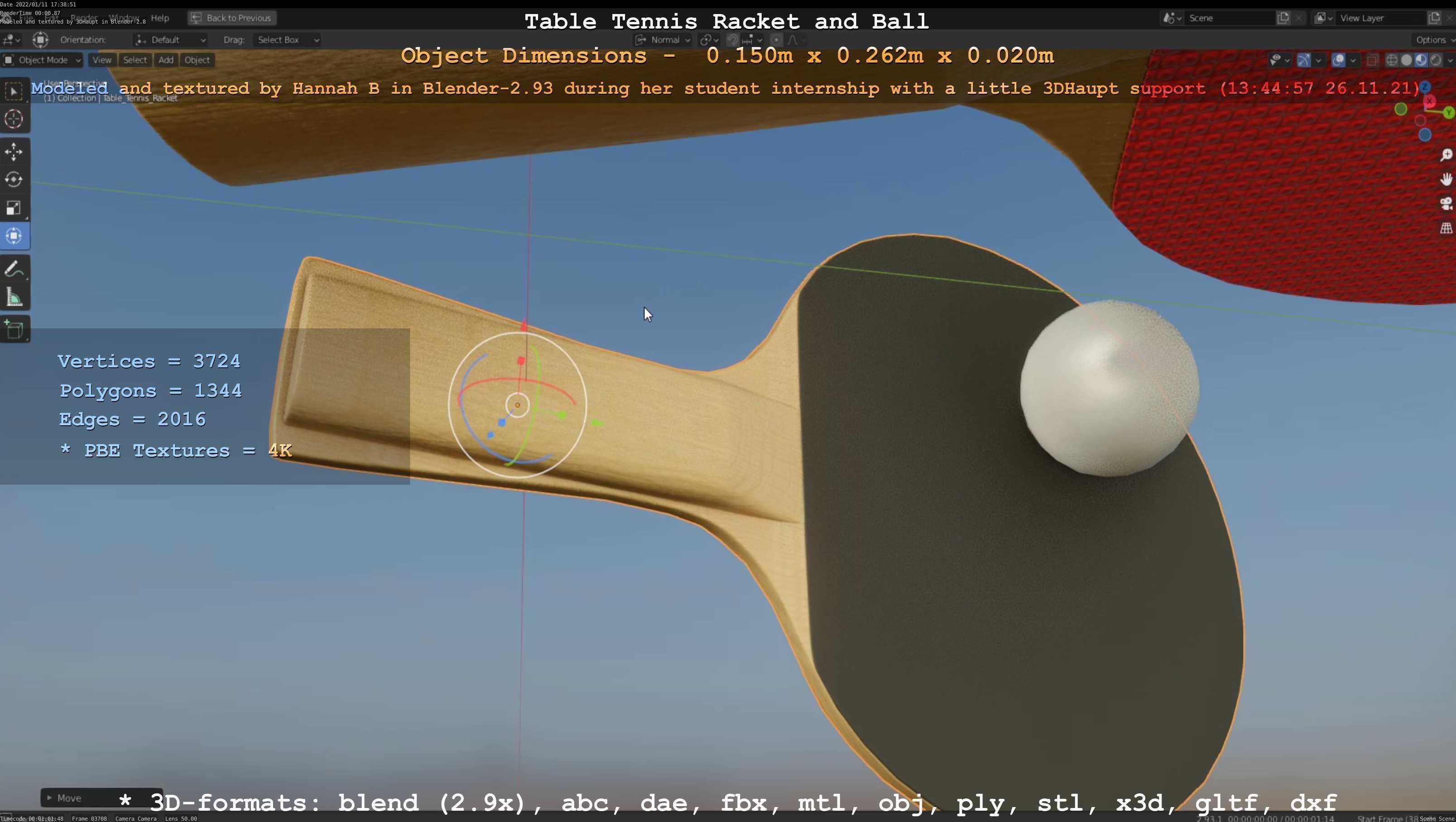Open transform orientation Normal dropdown

coord(663,39)
